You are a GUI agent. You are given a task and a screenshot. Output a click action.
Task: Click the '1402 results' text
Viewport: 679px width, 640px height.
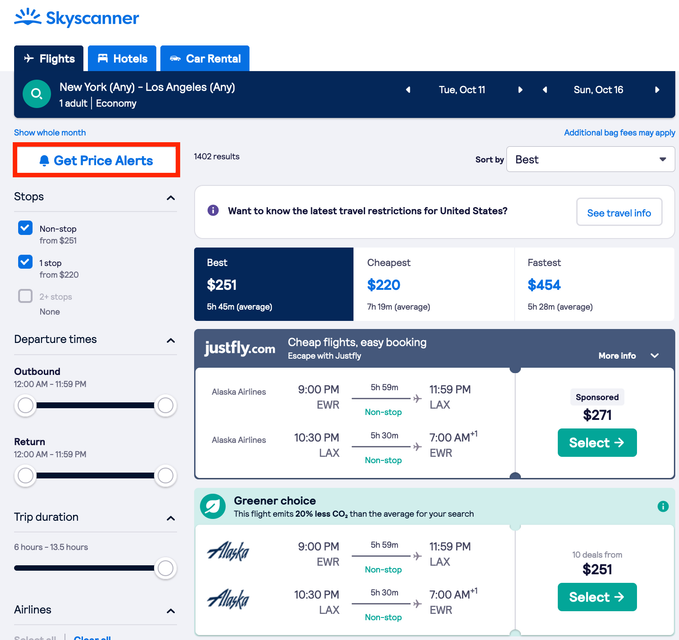(x=217, y=156)
